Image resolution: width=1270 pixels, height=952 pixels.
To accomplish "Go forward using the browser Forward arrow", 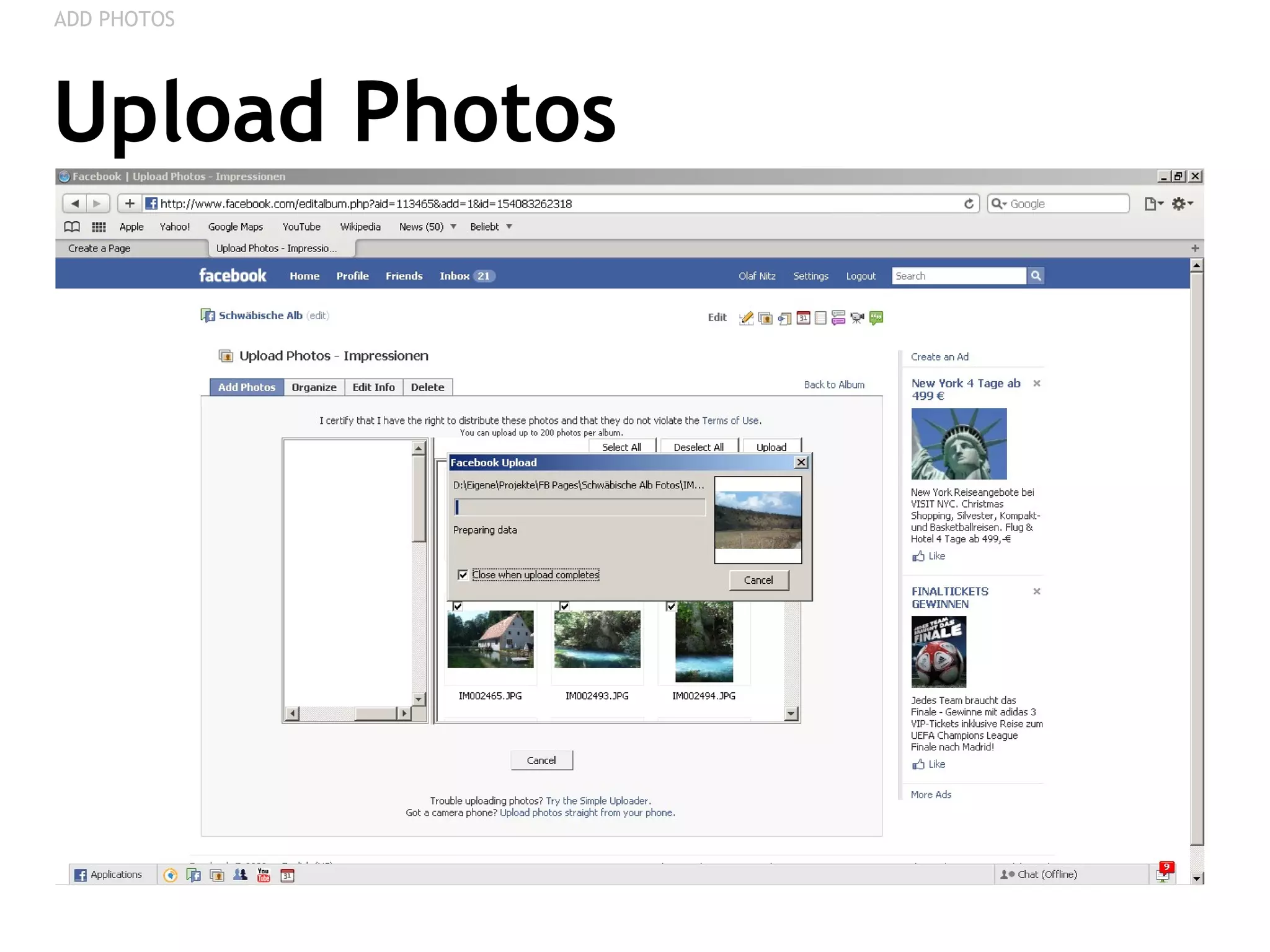I will [x=97, y=203].
